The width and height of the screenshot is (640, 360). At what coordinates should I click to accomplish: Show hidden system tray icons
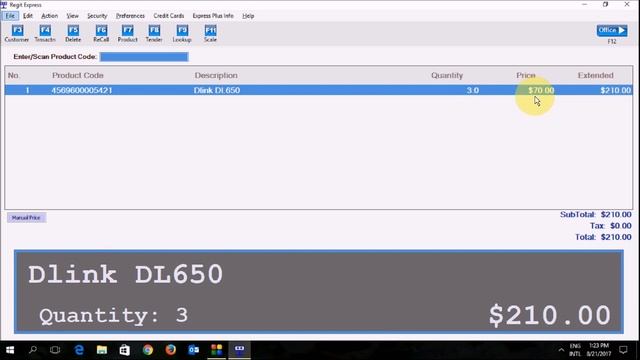click(x=561, y=350)
